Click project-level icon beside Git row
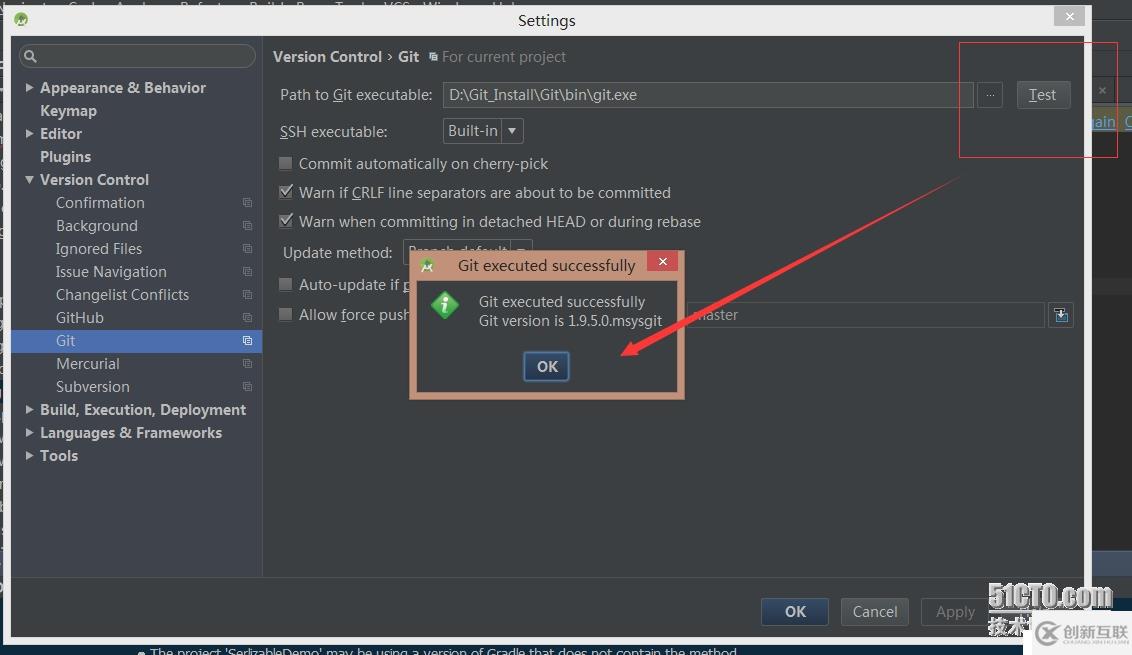1132x655 pixels. (x=248, y=341)
